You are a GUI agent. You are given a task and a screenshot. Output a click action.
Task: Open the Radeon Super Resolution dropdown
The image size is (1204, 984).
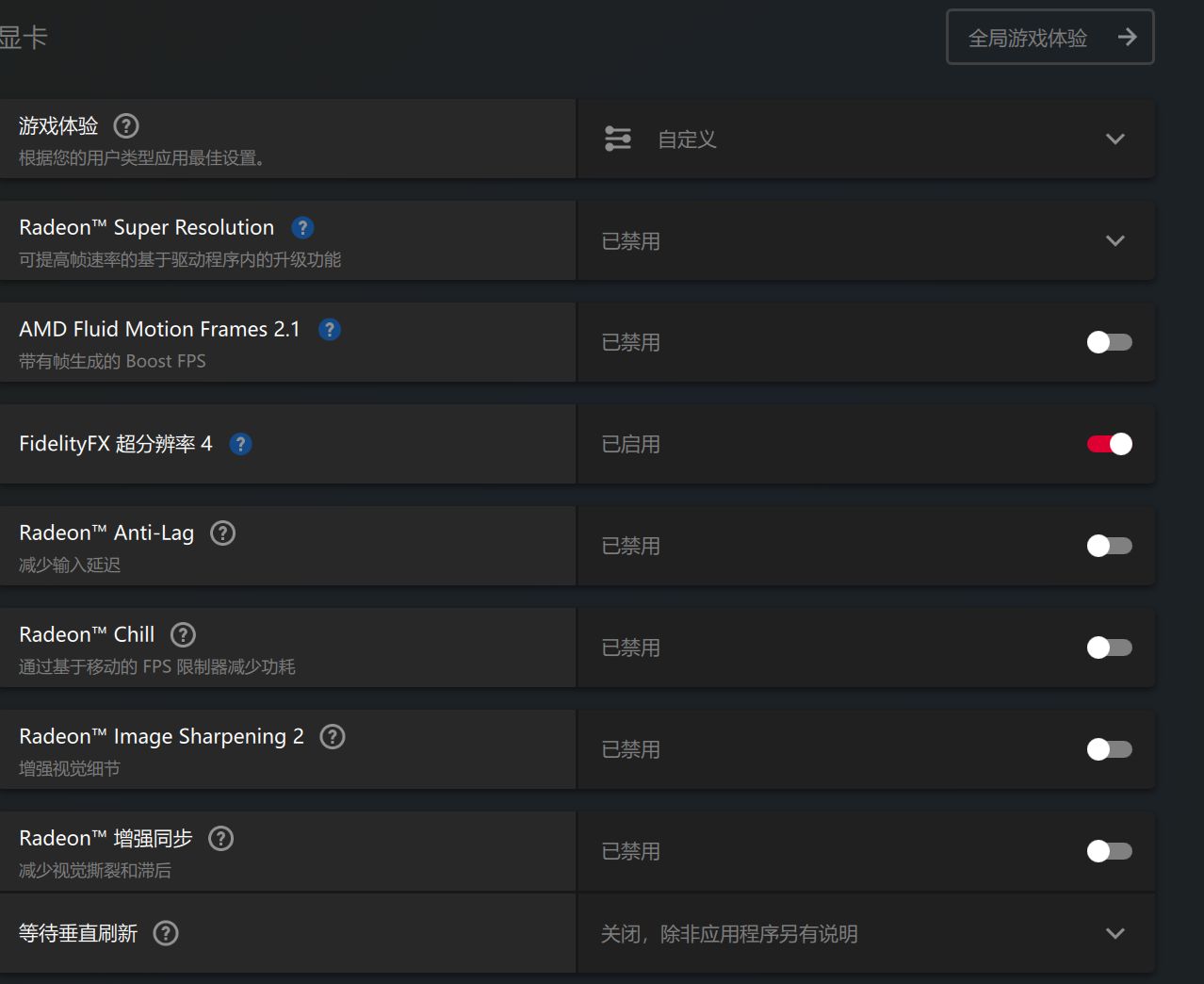tap(1115, 240)
